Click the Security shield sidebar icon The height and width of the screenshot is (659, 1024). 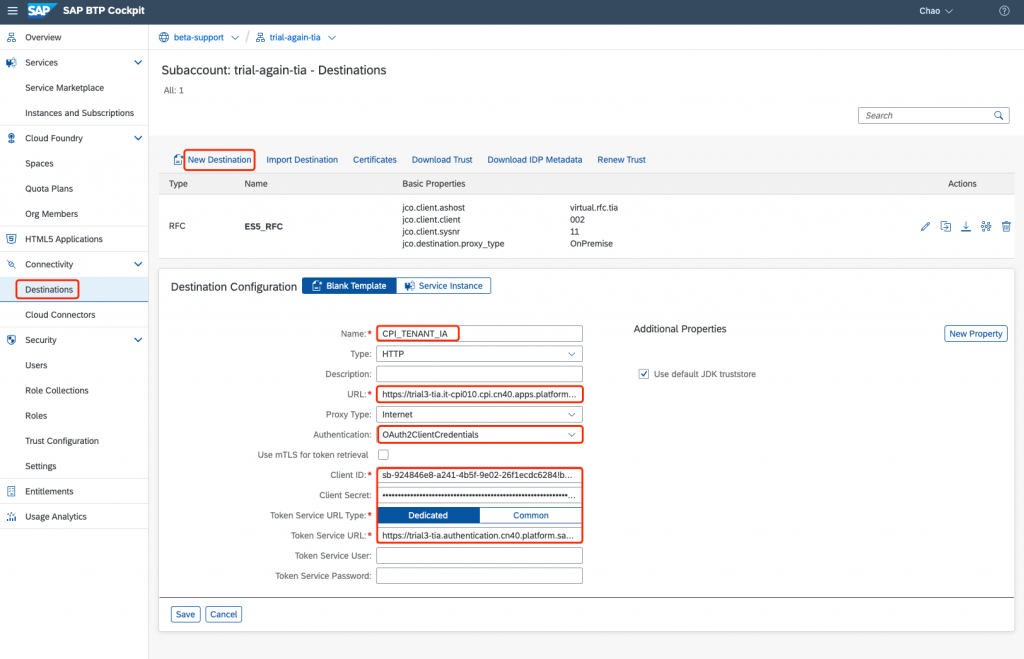[11, 340]
